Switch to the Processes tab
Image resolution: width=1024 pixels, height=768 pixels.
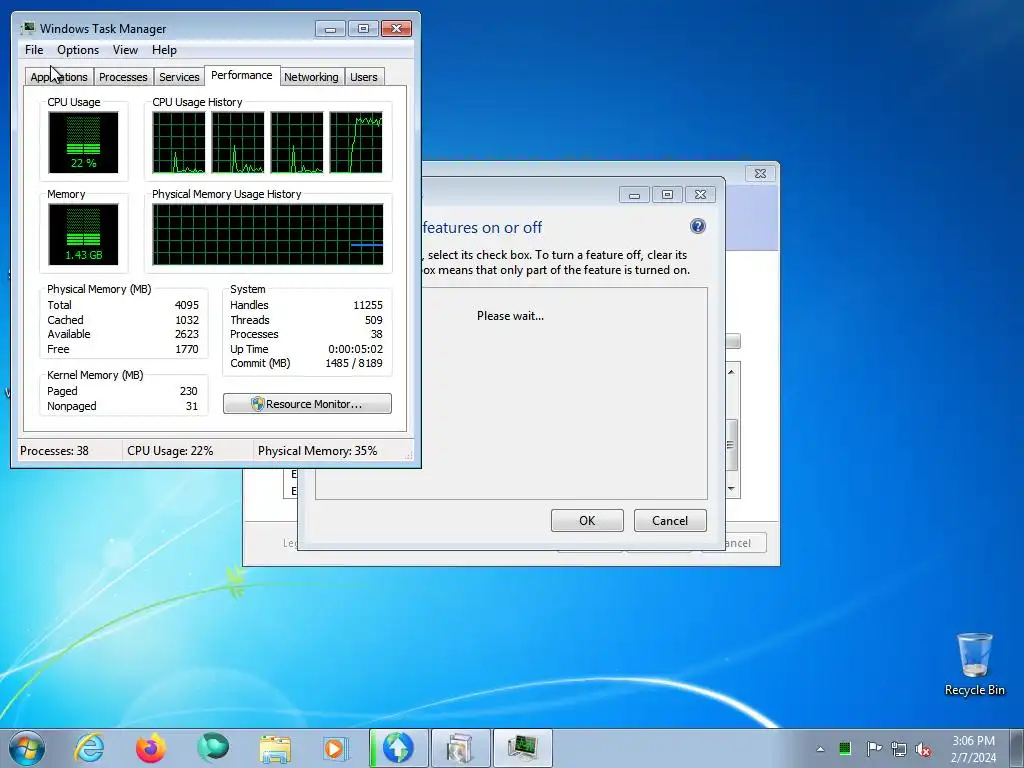[123, 77]
